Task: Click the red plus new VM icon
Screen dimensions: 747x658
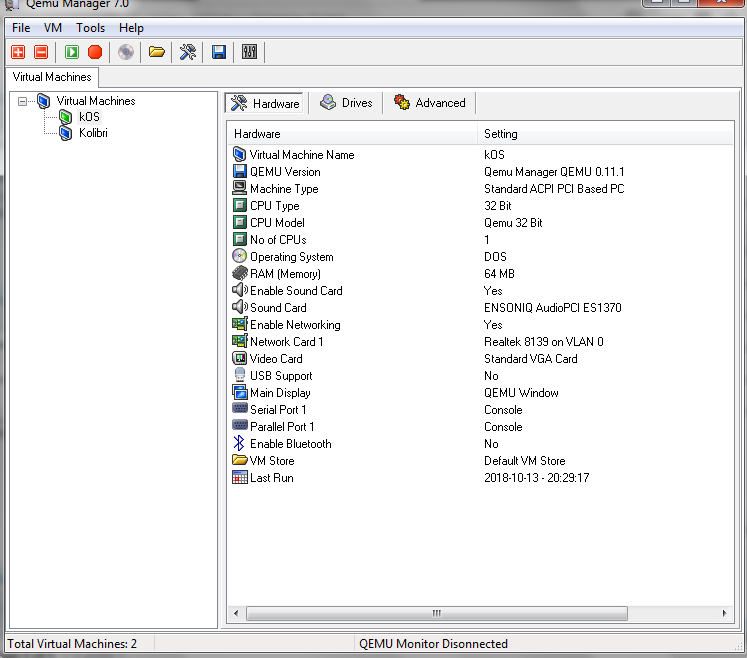Action: coord(18,52)
